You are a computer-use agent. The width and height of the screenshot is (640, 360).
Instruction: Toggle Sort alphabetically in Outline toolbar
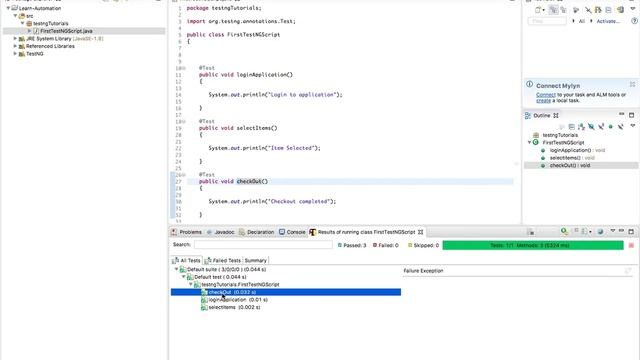coord(581,127)
